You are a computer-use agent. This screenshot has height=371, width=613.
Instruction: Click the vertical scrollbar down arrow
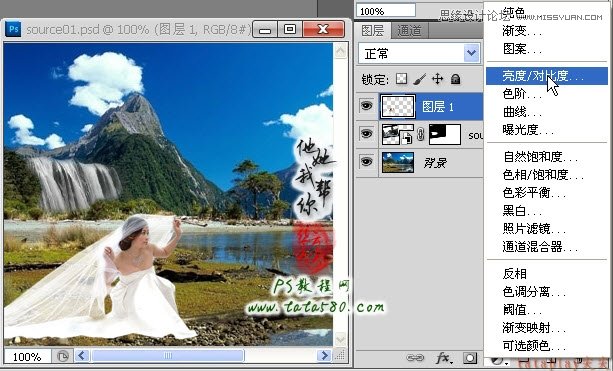tap(341, 339)
